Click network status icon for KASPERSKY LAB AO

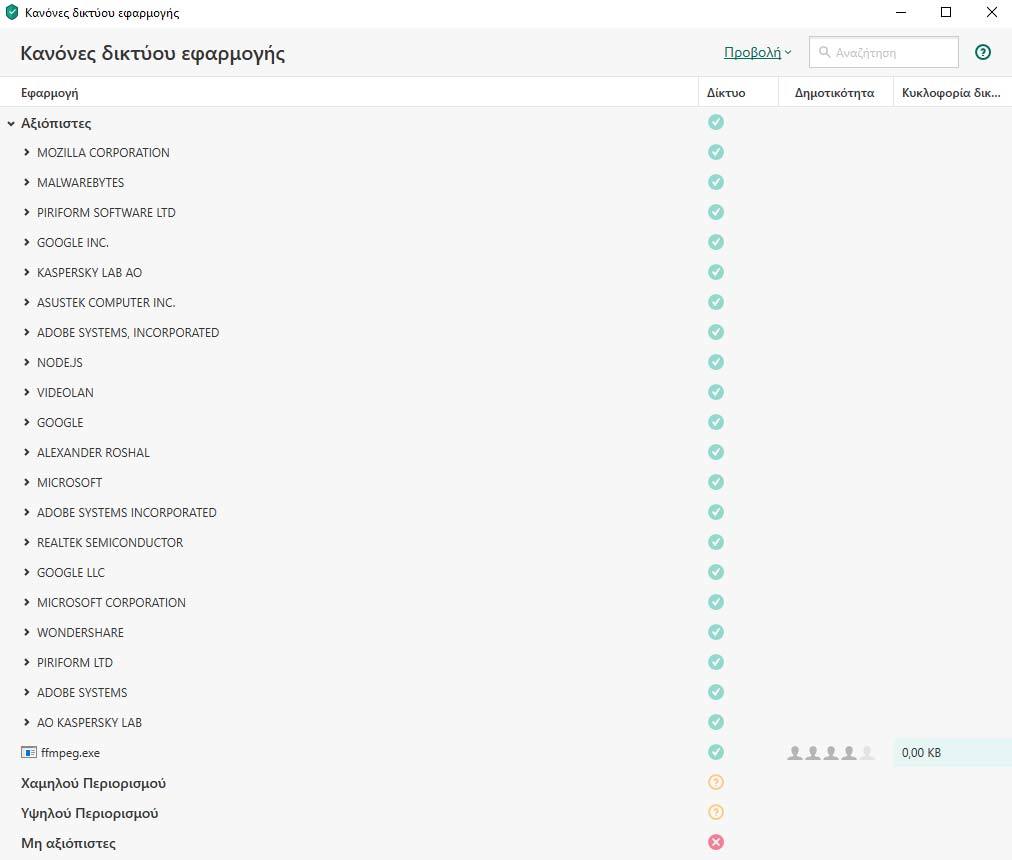(x=716, y=272)
